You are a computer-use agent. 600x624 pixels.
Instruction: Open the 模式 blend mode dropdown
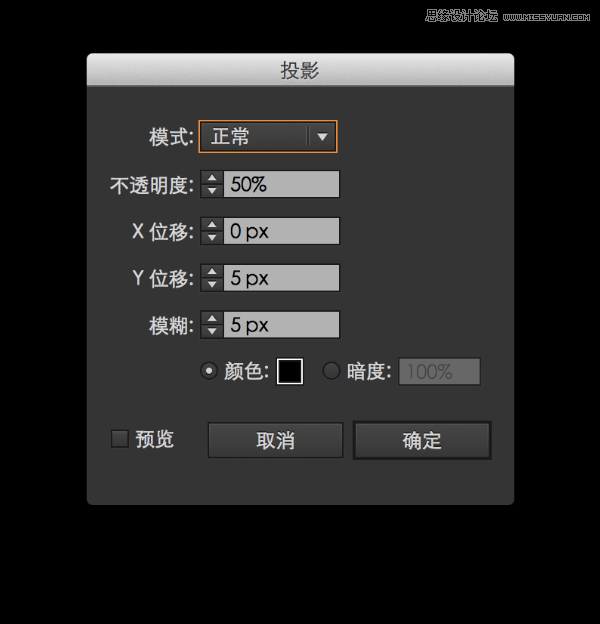point(268,136)
